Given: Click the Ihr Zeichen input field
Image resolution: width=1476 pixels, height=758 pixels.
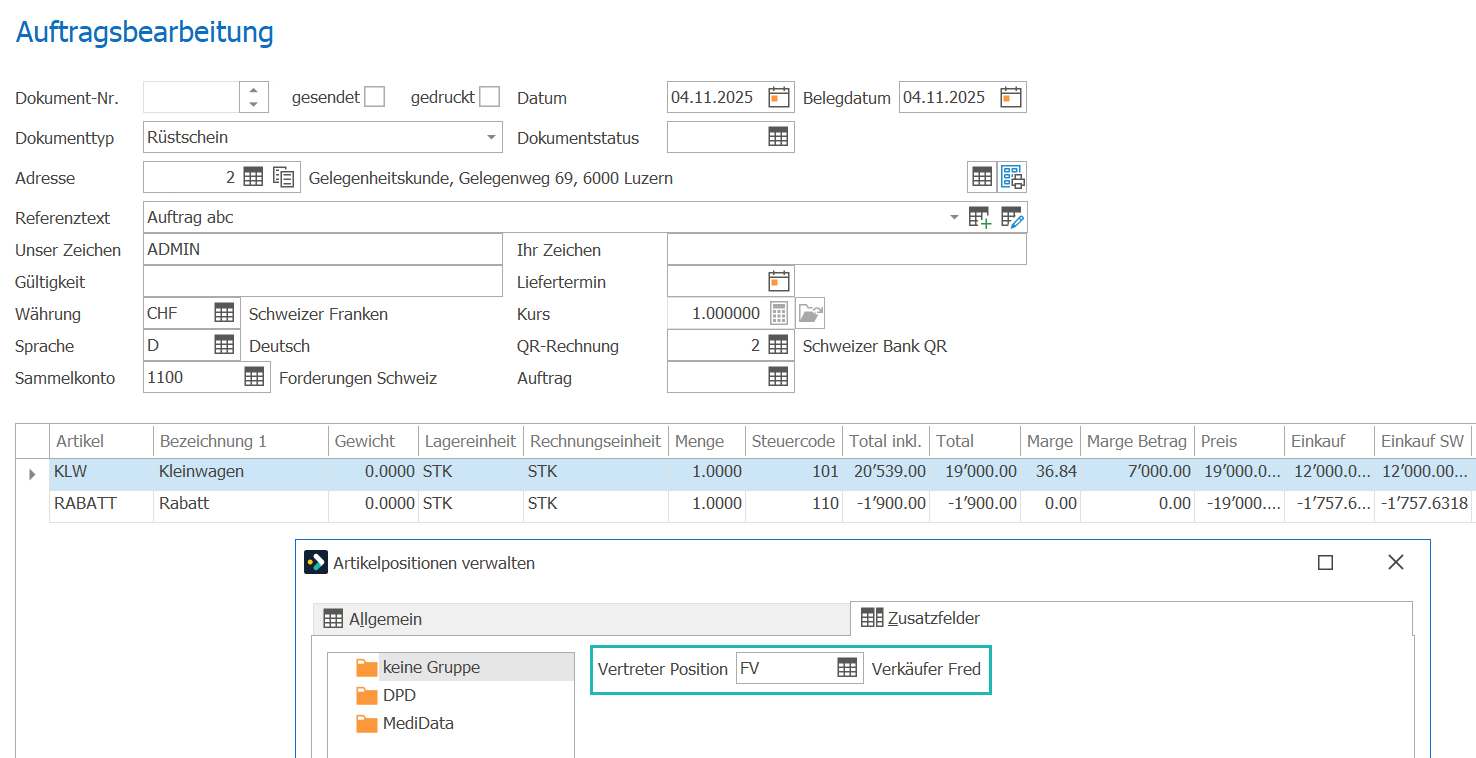Looking at the screenshot, I should coord(847,249).
